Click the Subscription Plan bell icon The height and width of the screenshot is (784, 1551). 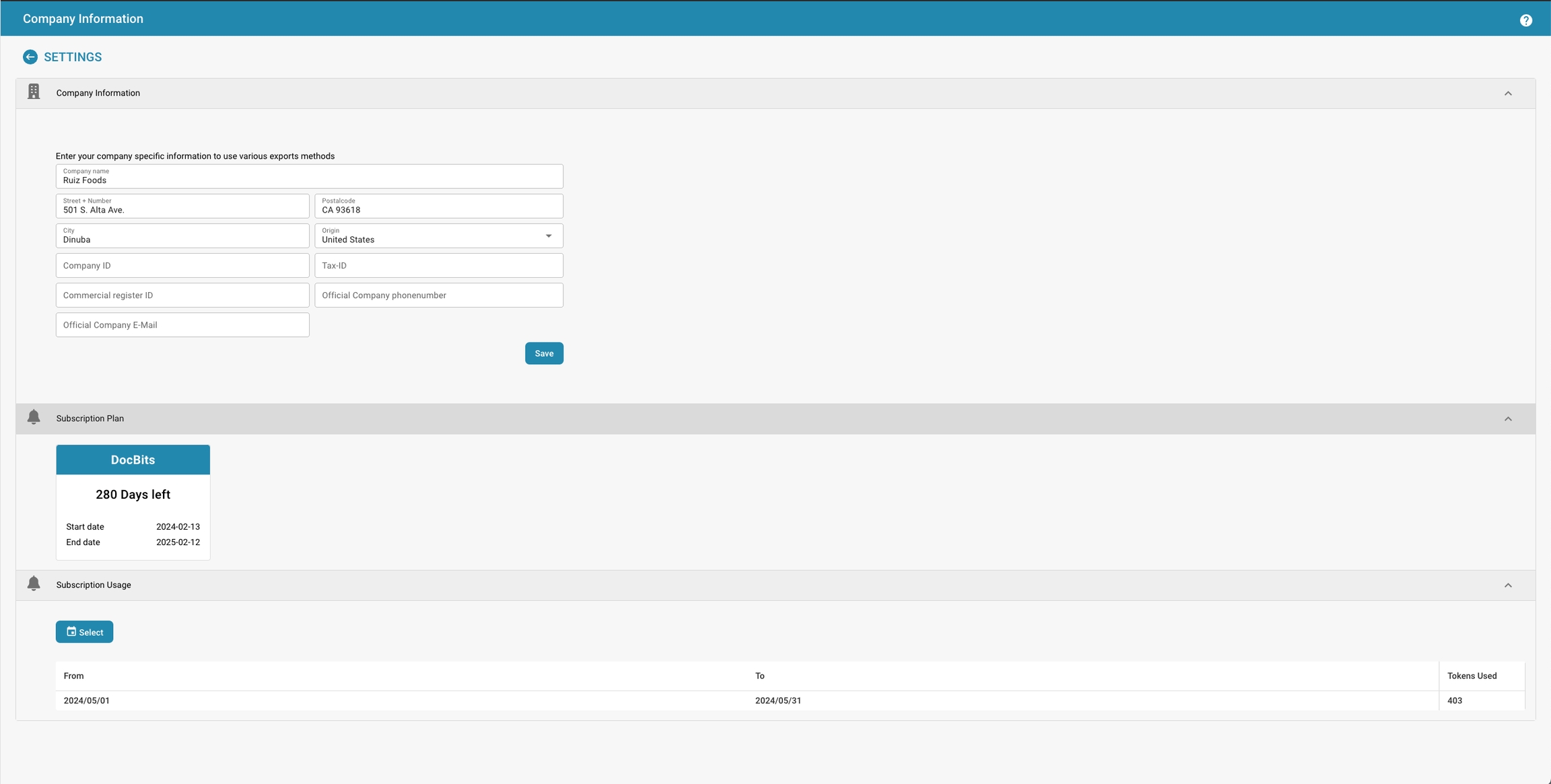pyautogui.click(x=34, y=417)
